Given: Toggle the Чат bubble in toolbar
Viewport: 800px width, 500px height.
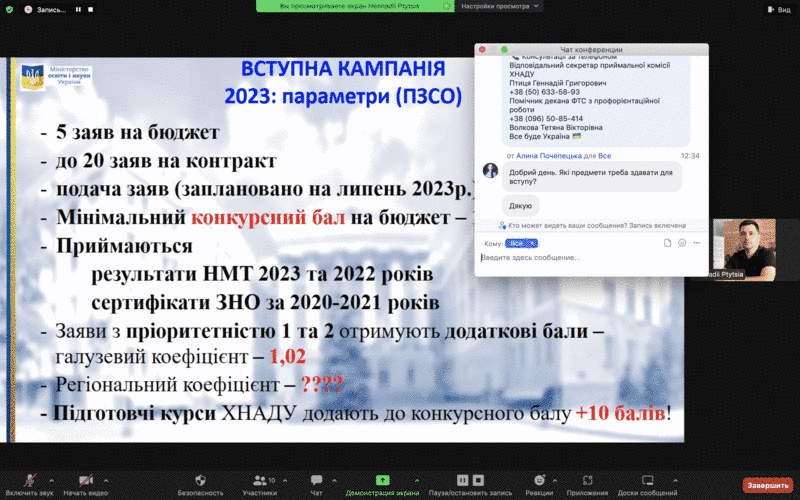Looking at the screenshot, I should pos(316,480).
